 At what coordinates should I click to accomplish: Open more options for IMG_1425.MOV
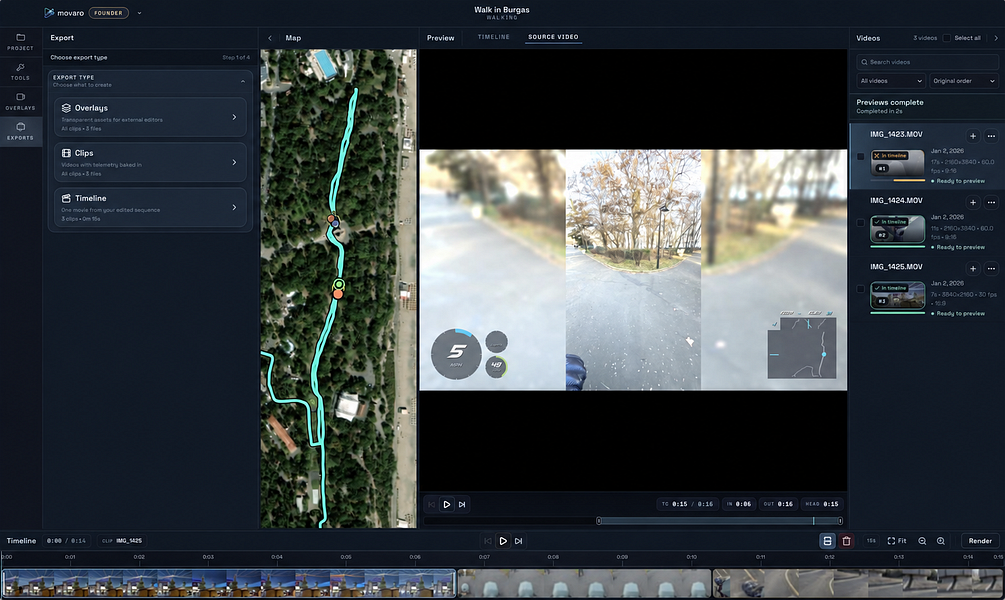pyautogui.click(x=992, y=269)
